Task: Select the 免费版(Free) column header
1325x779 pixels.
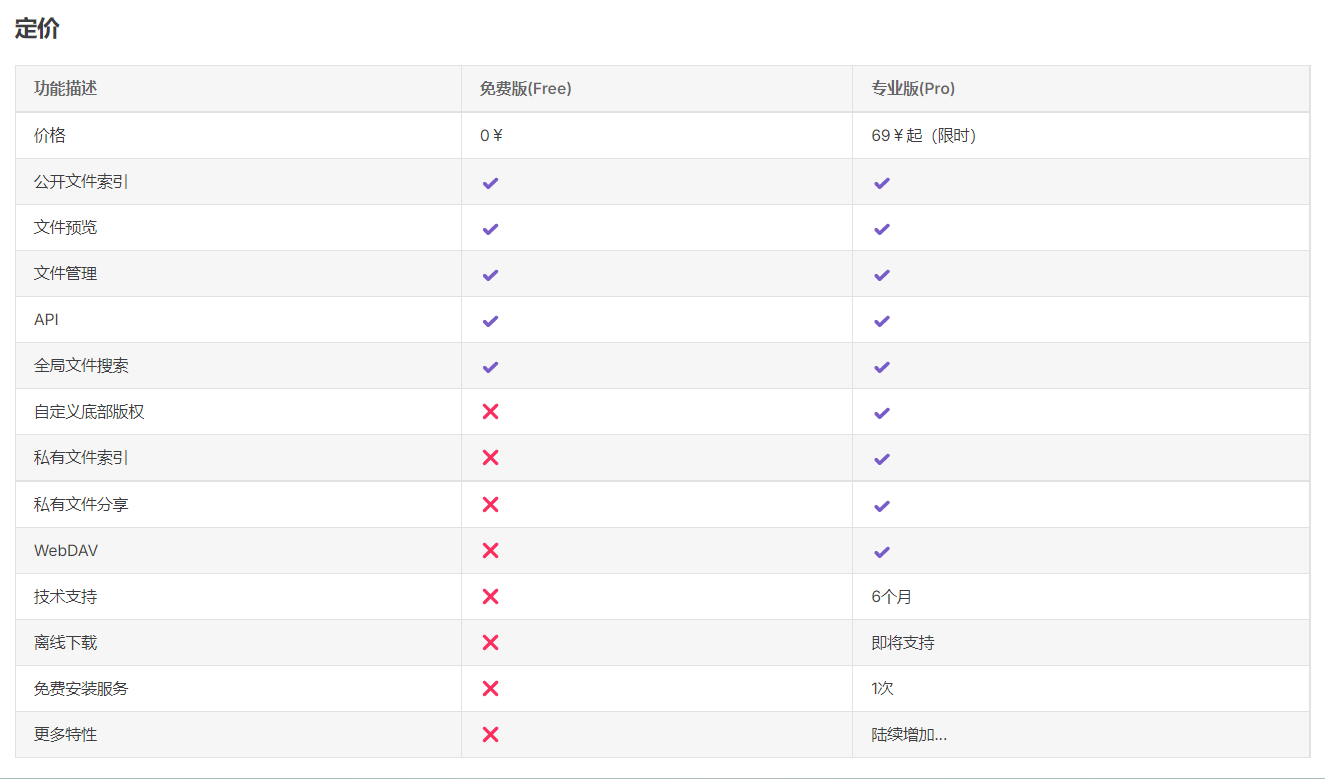Action: click(525, 89)
